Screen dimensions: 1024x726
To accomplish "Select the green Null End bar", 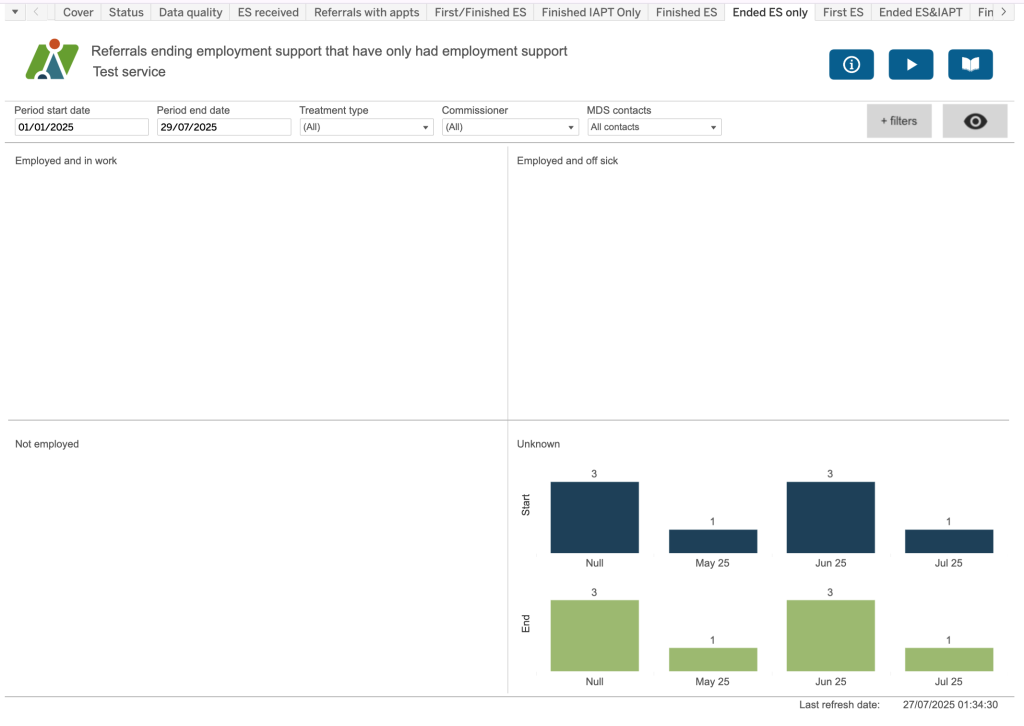I will click(594, 635).
